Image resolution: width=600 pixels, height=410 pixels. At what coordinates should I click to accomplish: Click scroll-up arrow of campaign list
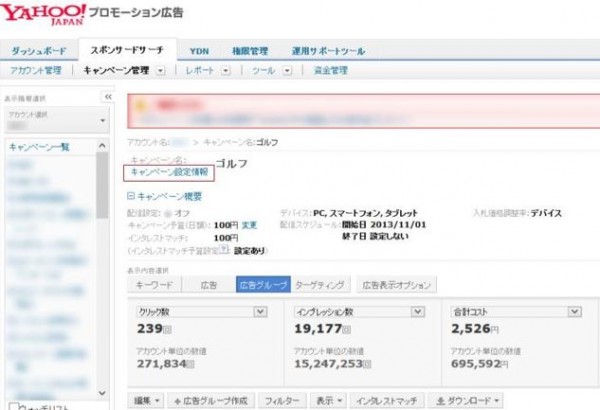[102, 146]
